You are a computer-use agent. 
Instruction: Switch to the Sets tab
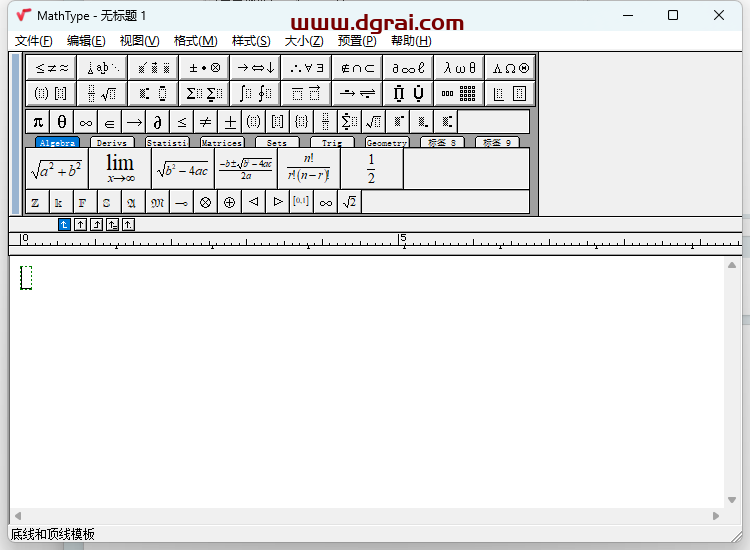(x=277, y=143)
